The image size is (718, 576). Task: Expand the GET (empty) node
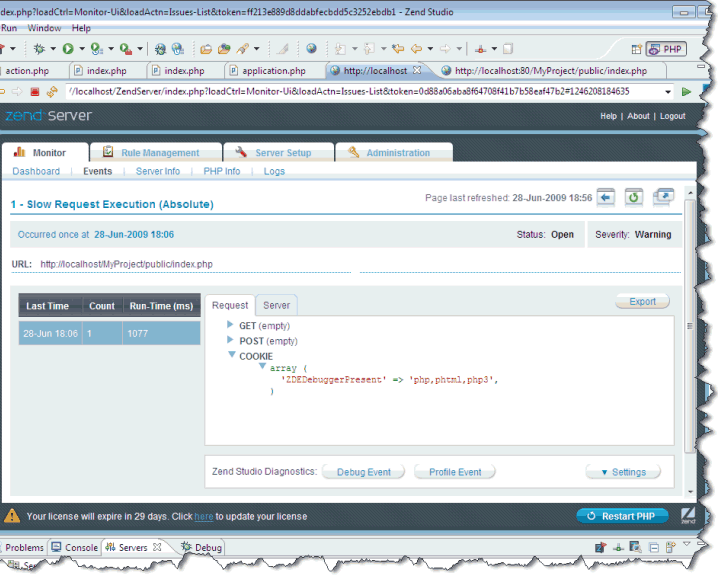(x=230, y=326)
